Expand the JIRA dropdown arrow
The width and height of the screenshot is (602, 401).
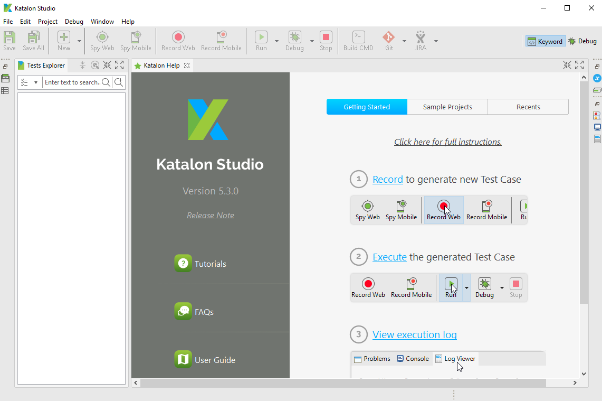(x=436, y=41)
